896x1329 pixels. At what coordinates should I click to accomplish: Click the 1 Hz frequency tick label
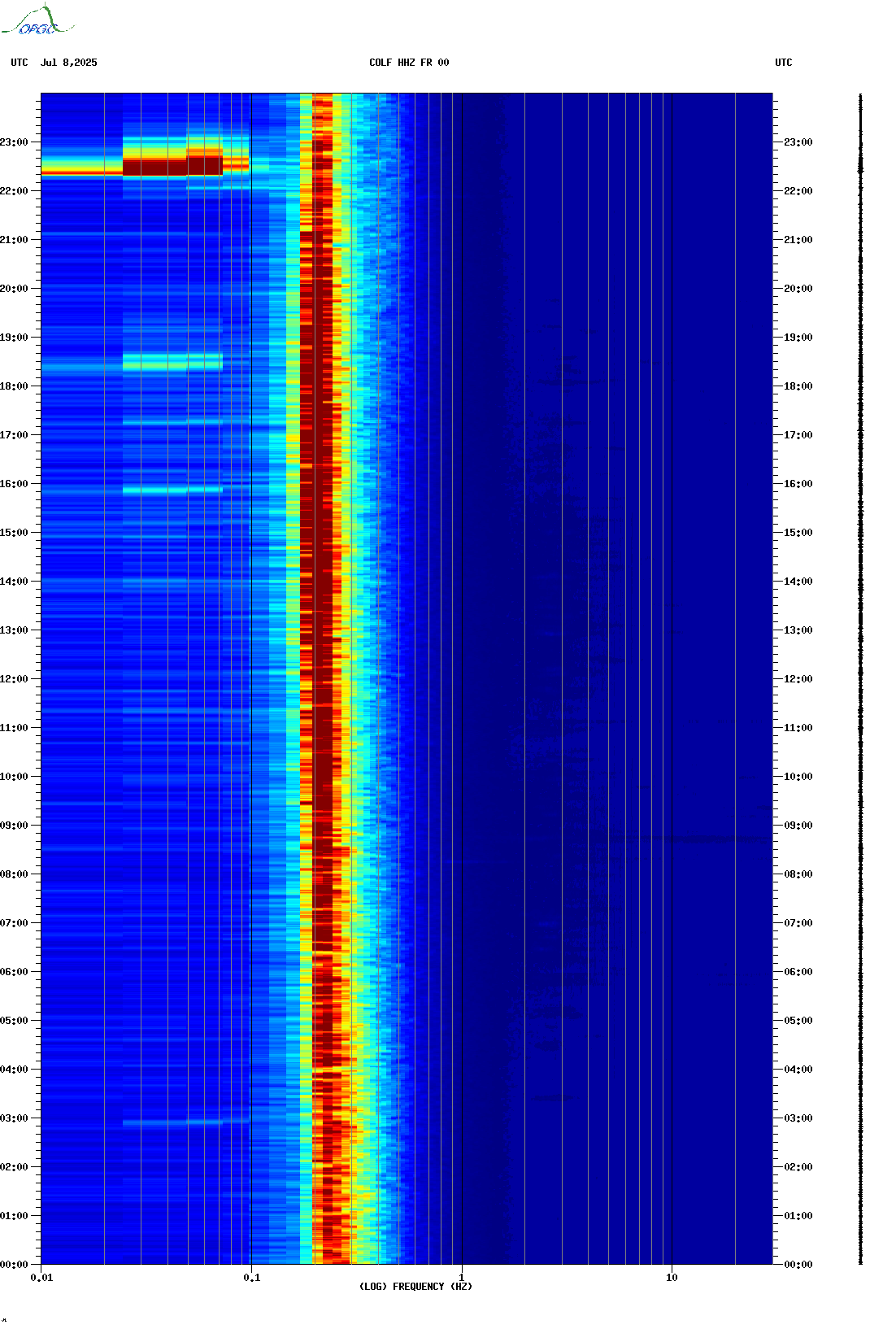(x=462, y=1278)
